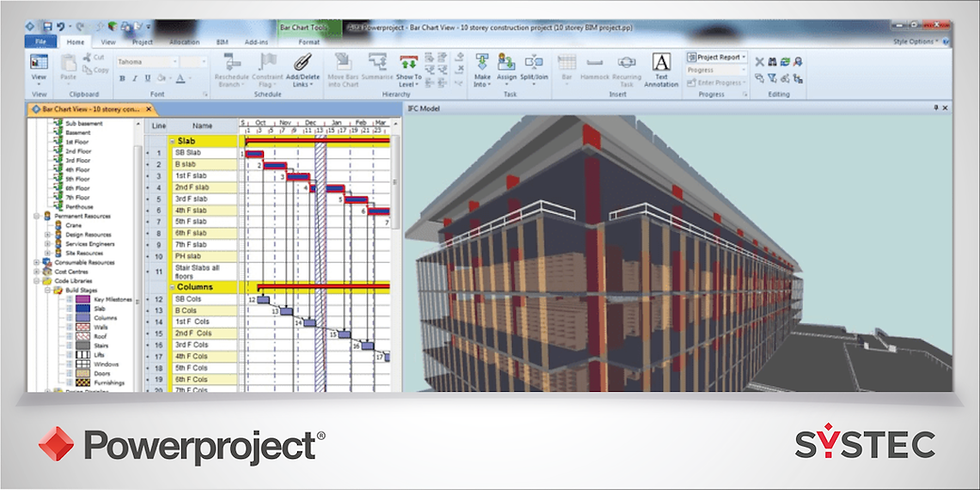The height and width of the screenshot is (490, 980).
Task: Click the Delete X icon in Editing group
Action: click(x=759, y=62)
